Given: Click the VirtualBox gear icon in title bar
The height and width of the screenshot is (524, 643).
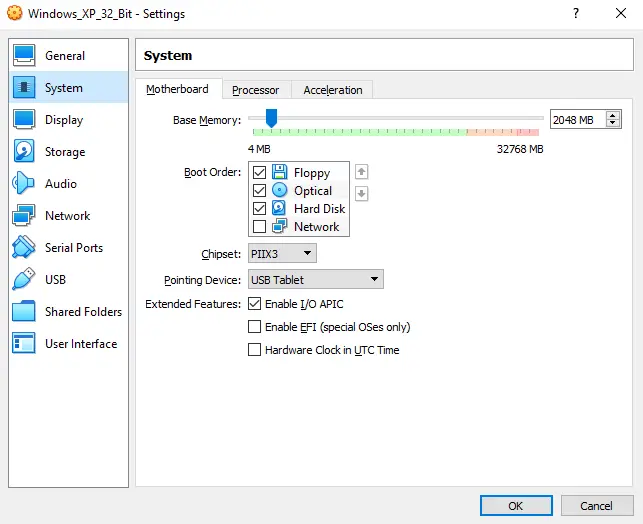Looking at the screenshot, I should pyautogui.click(x=15, y=13).
